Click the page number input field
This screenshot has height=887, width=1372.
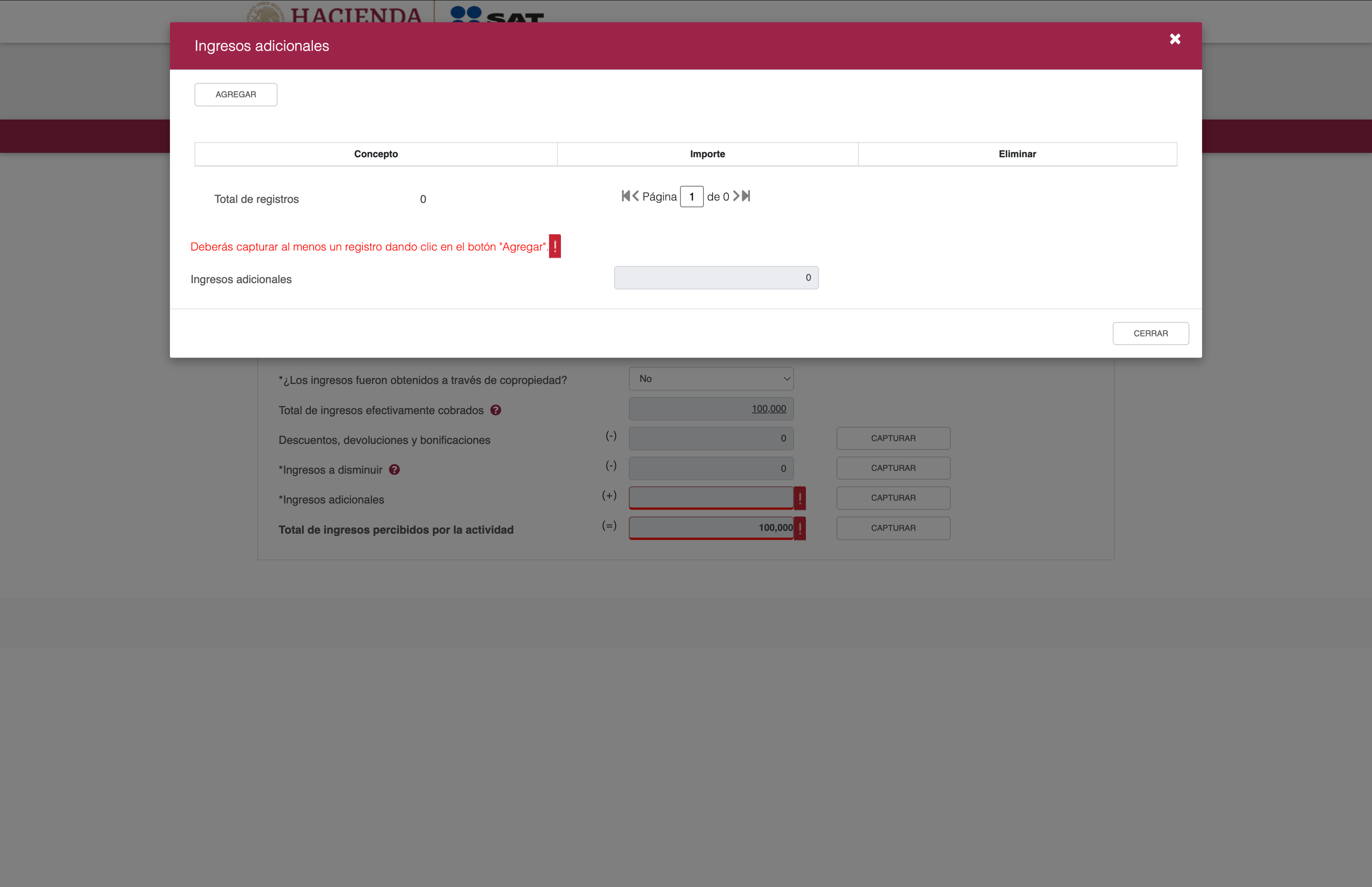691,197
